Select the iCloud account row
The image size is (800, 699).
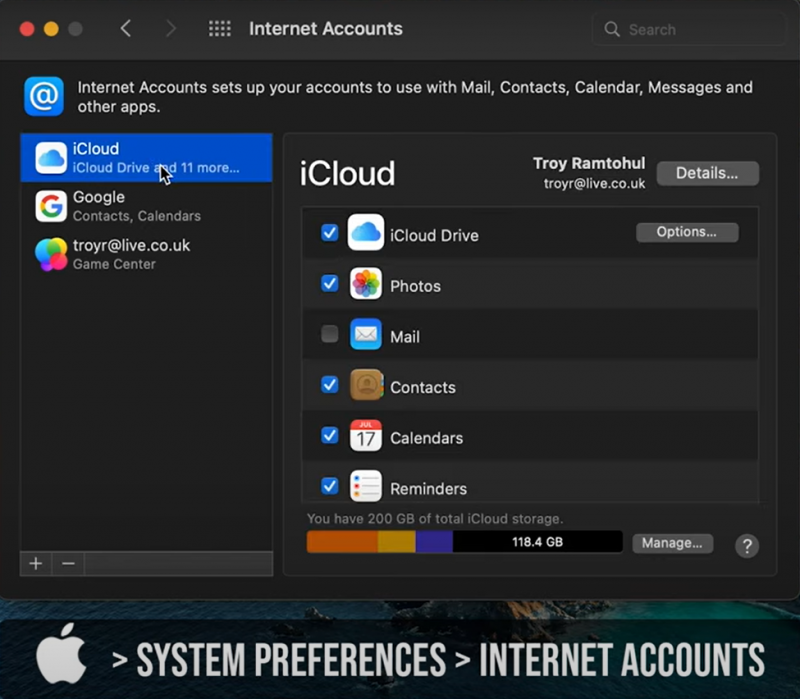pyautogui.click(x=146, y=158)
